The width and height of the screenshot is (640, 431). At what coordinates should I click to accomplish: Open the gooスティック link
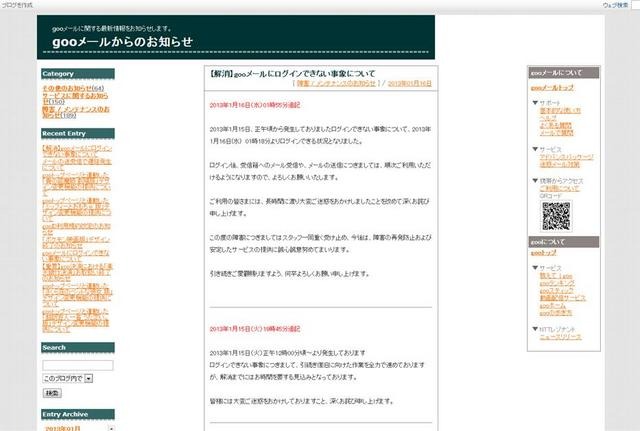click(556, 291)
